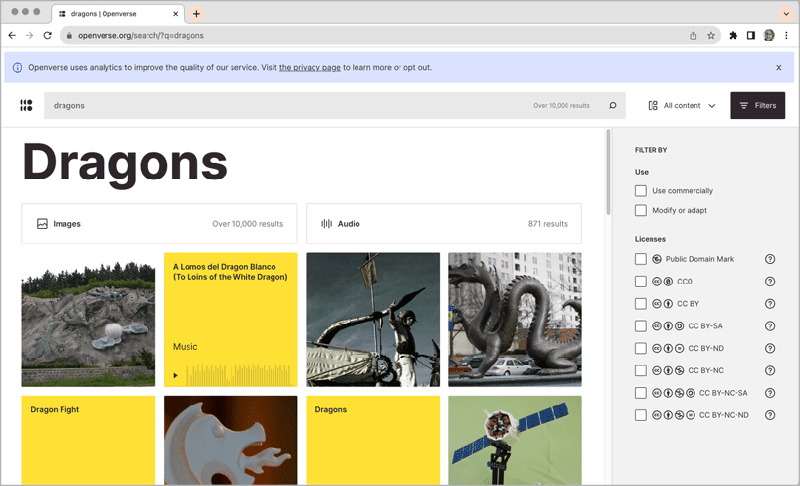This screenshot has width=800, height=486.
Task: Open the warrior with dragon boat image
Action: point(373,319)
